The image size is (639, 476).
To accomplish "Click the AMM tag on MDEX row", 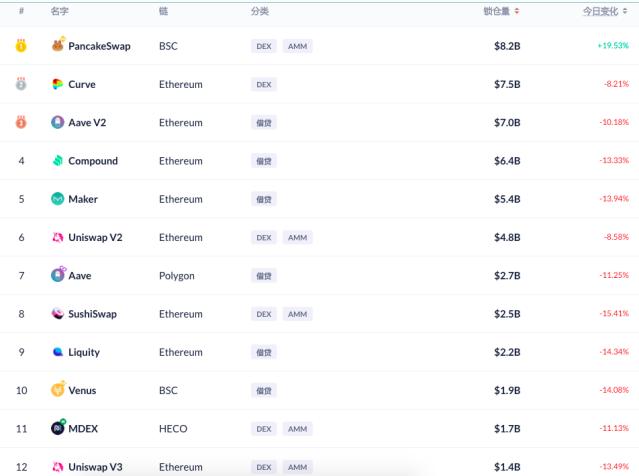I will (x=297, y=429).
